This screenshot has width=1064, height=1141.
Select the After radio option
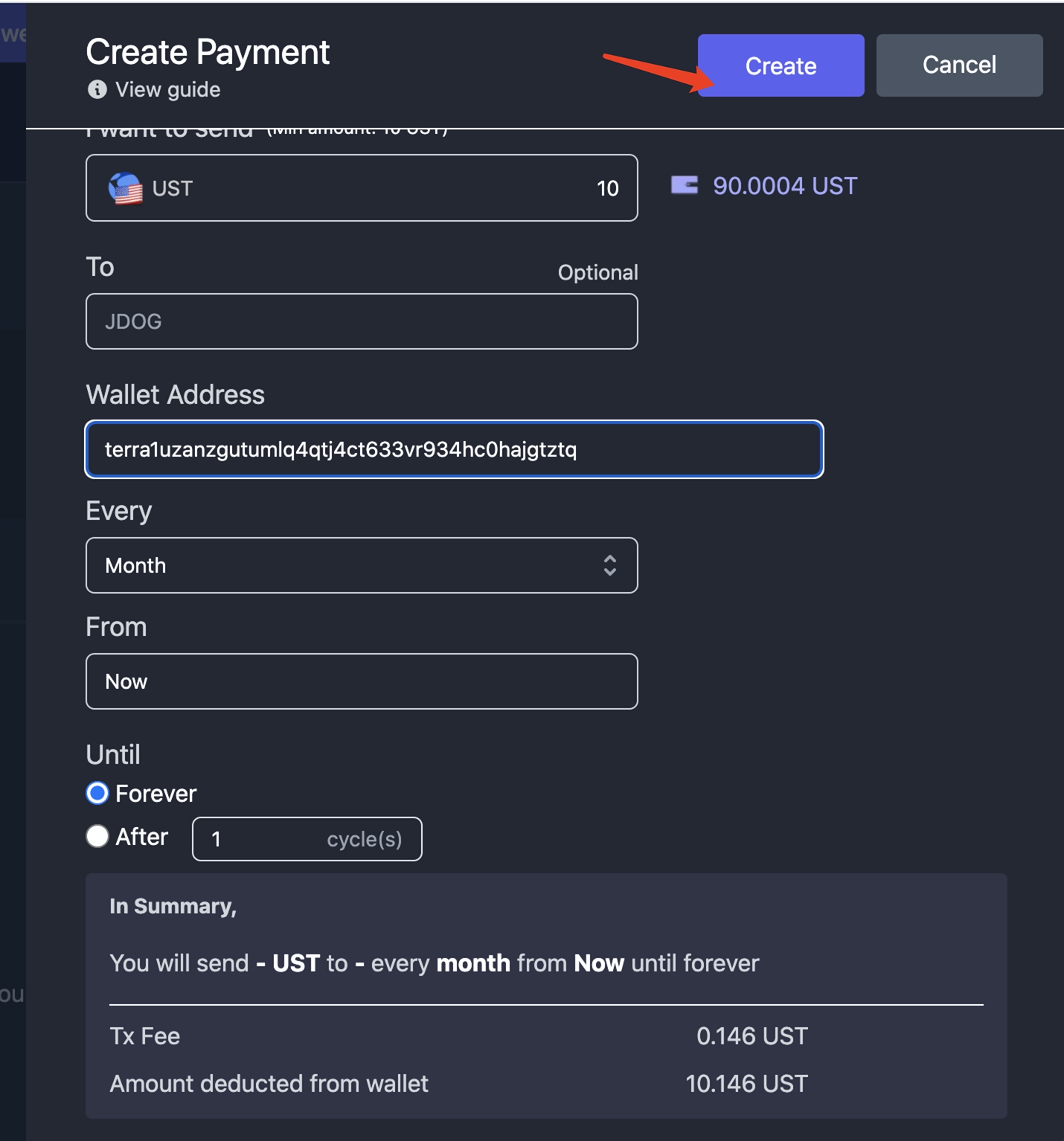tap(97, 837)
